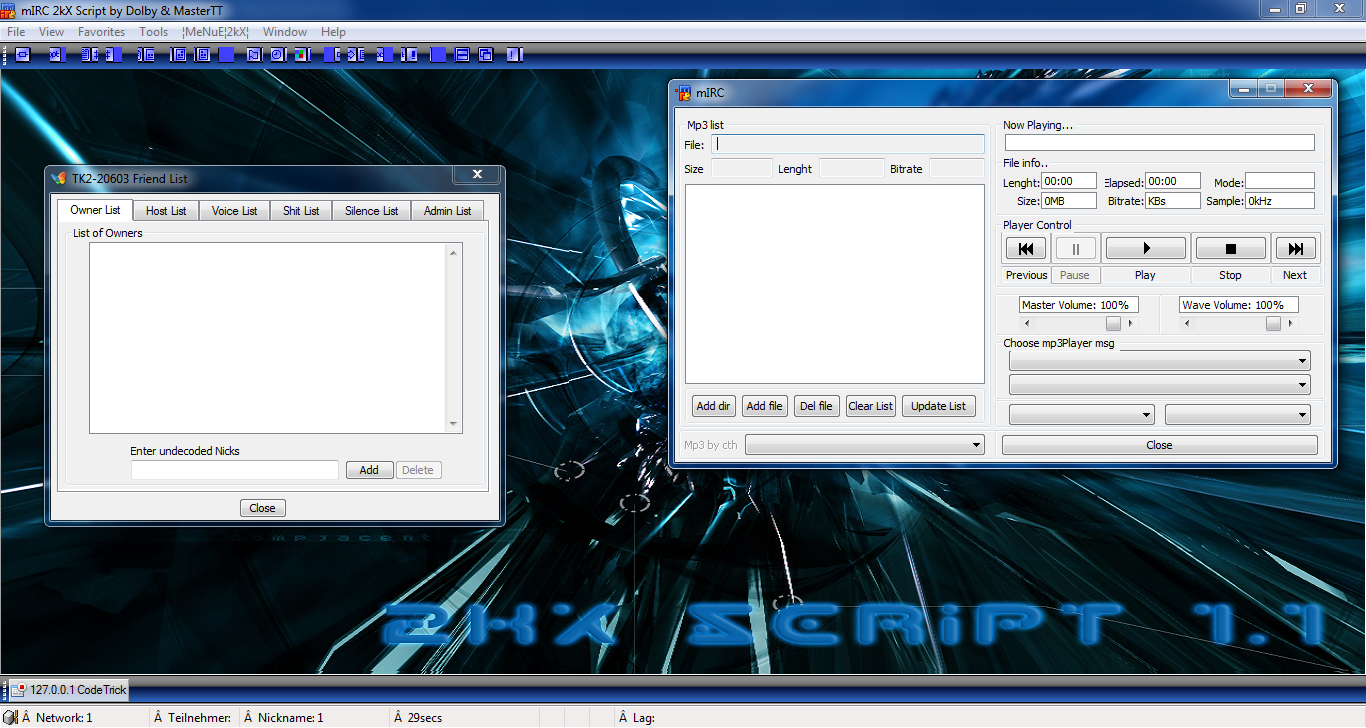Click the Friend List title bar icon
The image size is (1366, 728).
coord(60,178)
